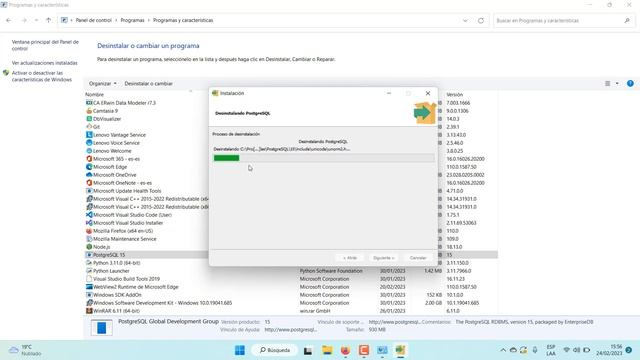Viewport: 640px width, 360px height.
Task: Click the Microsoft 365 es-es icon
Action: (89, 159)
